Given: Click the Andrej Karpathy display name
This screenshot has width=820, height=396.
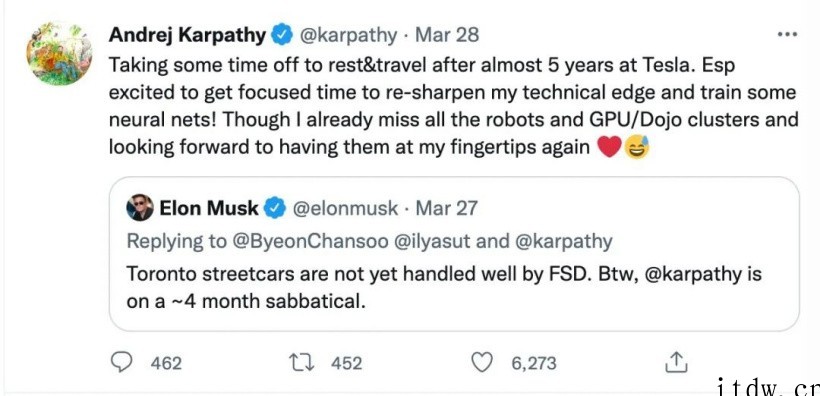Looking at the screenshot, I should pos(188,35).
